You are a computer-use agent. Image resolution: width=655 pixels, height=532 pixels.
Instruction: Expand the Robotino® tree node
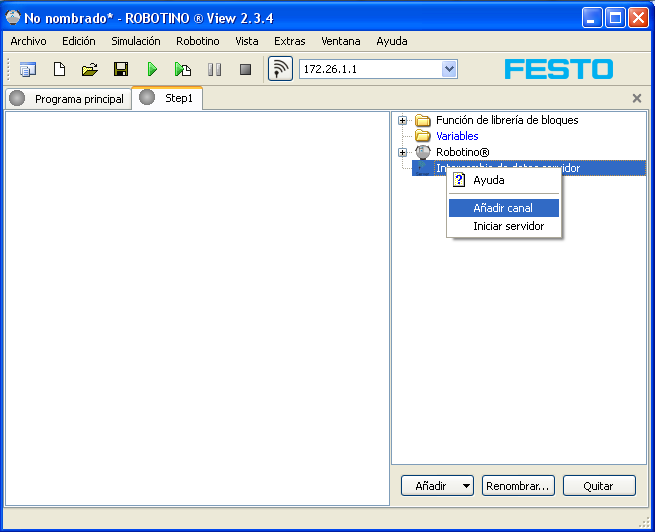click(402, 152)
